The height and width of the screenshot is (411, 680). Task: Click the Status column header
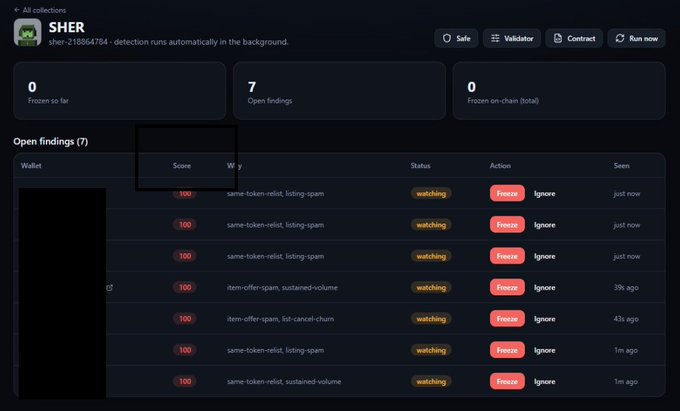tap(421, 166)
